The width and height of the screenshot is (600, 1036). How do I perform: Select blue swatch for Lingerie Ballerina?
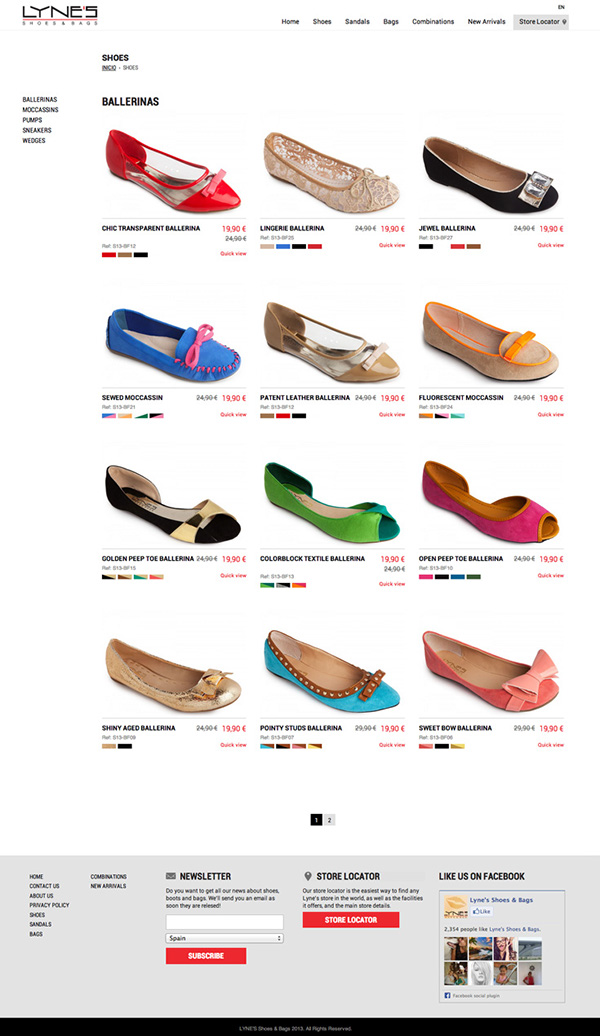pos(283,246)
